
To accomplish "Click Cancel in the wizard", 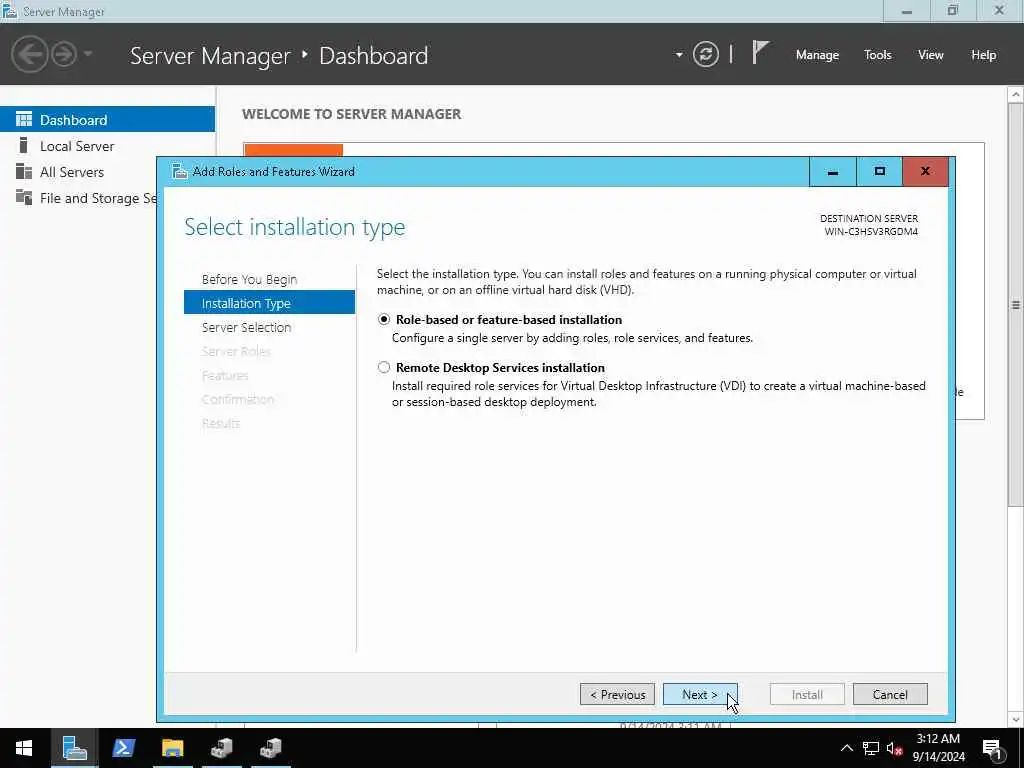I will [889, 694].
